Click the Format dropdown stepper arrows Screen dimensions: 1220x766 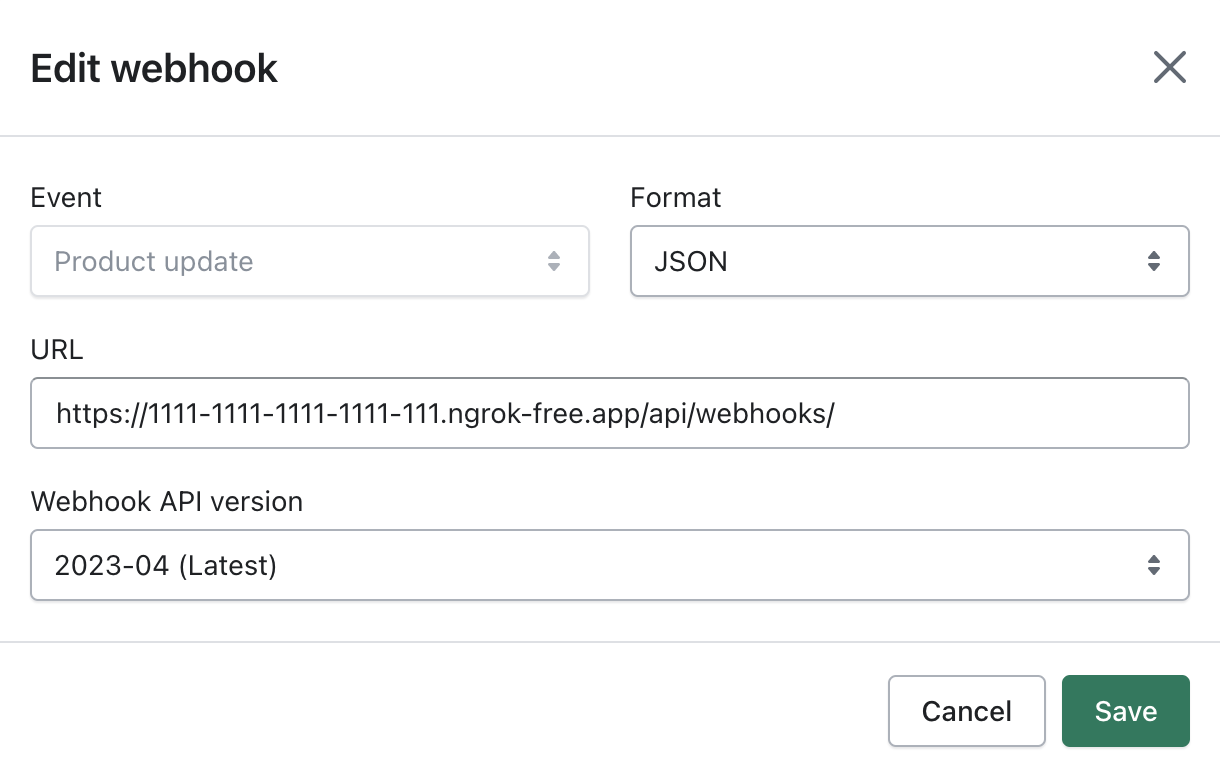point(1155,261)
